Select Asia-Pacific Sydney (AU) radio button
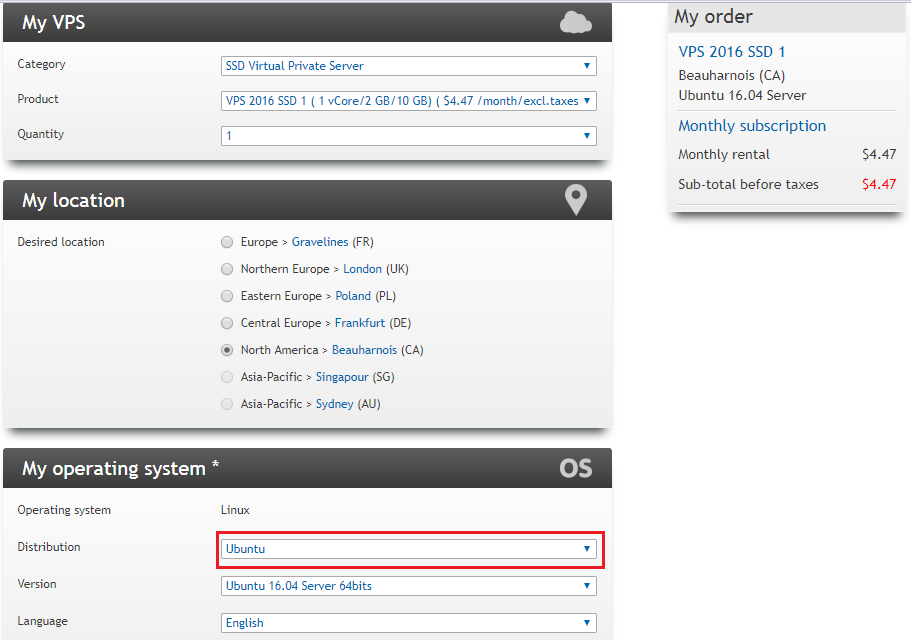The height and width of the screenshot is (640, 911). point(227,404)
